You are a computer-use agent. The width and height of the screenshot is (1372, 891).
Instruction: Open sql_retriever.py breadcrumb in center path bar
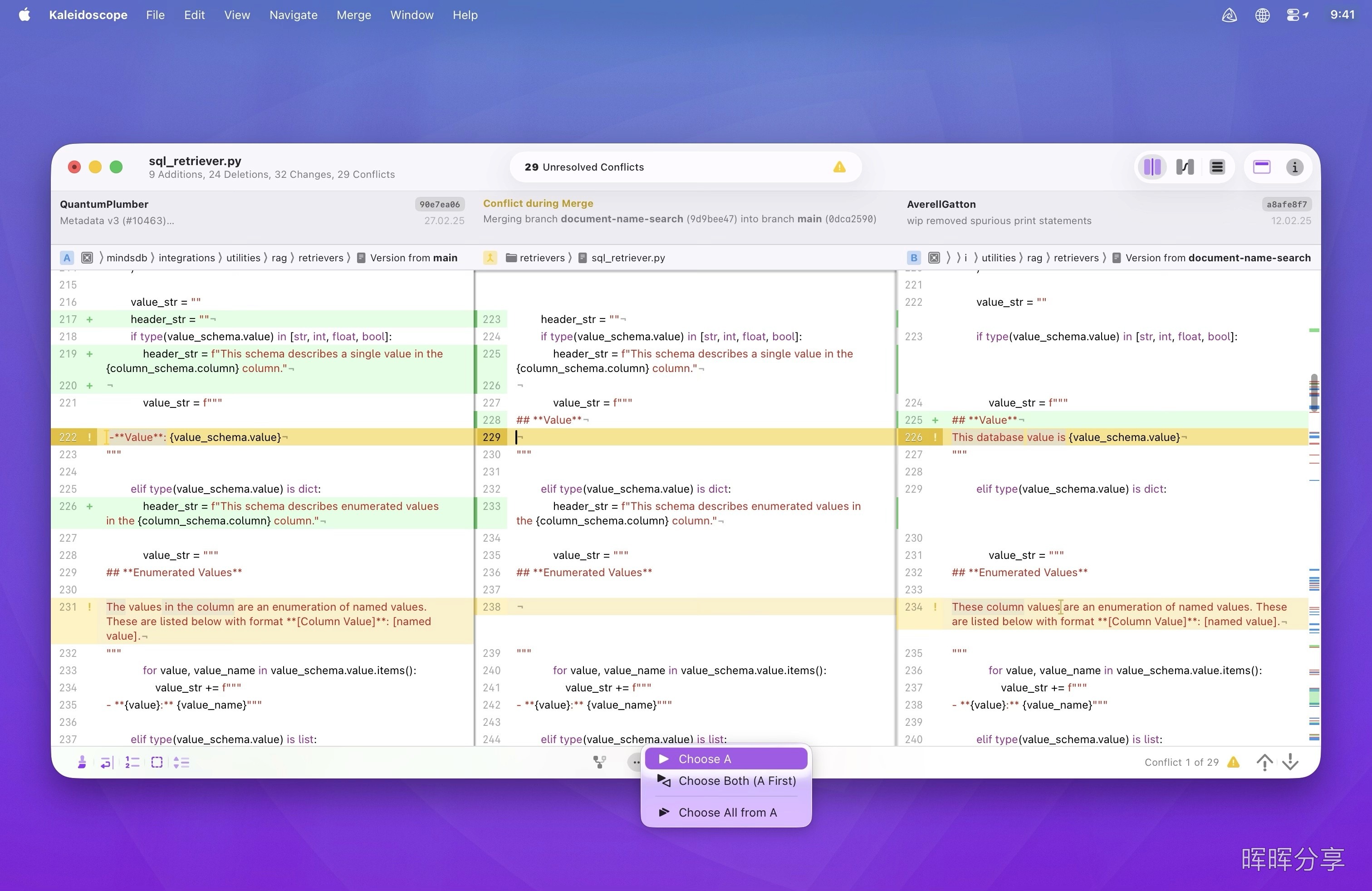coord(622,258)
